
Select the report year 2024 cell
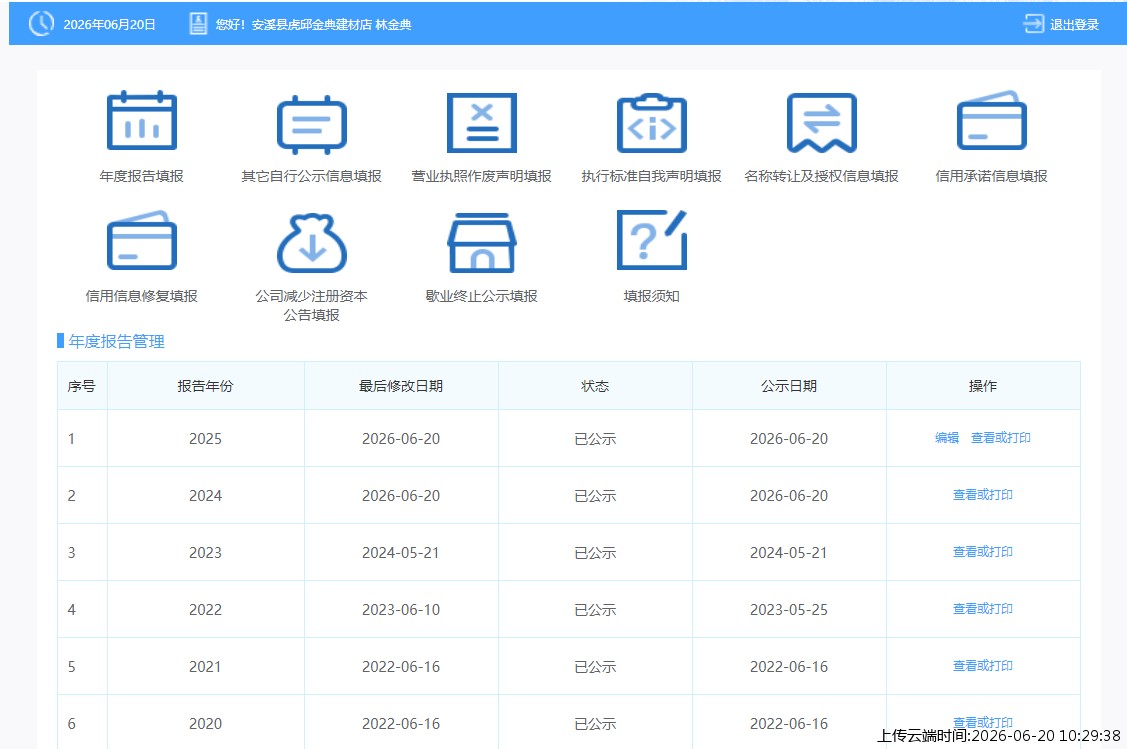tap(206, 495)
